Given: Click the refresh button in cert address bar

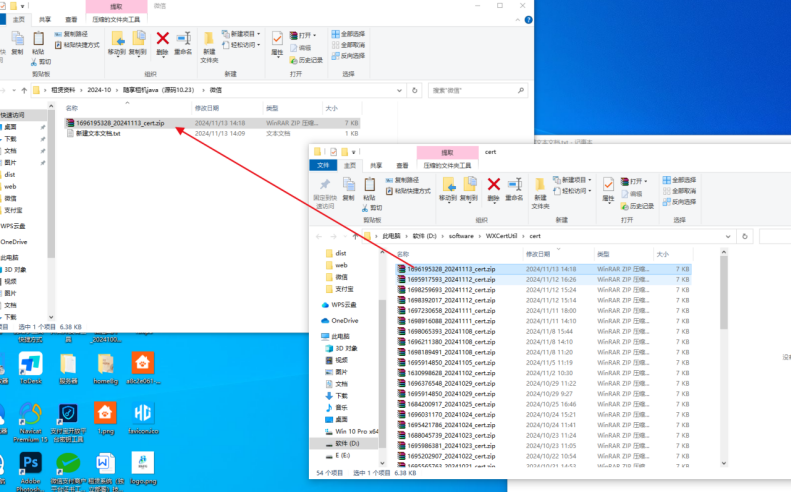Looking at the screenshot, I should (744, 236).
